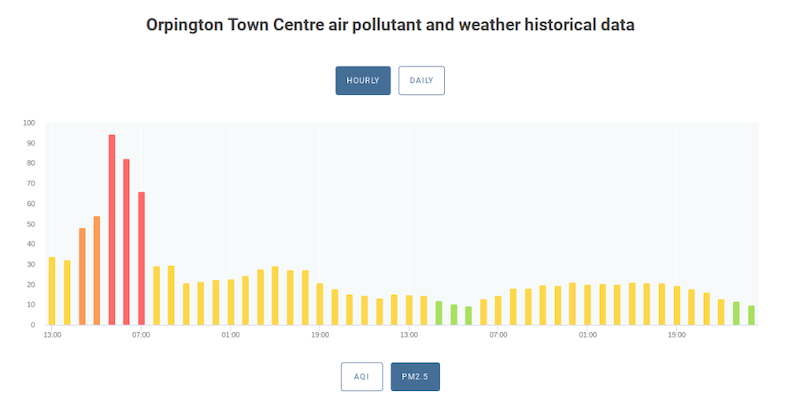Screen dimensions: 789x408
Task: Click the first orange bar near 48
Action: coord(82,276)
